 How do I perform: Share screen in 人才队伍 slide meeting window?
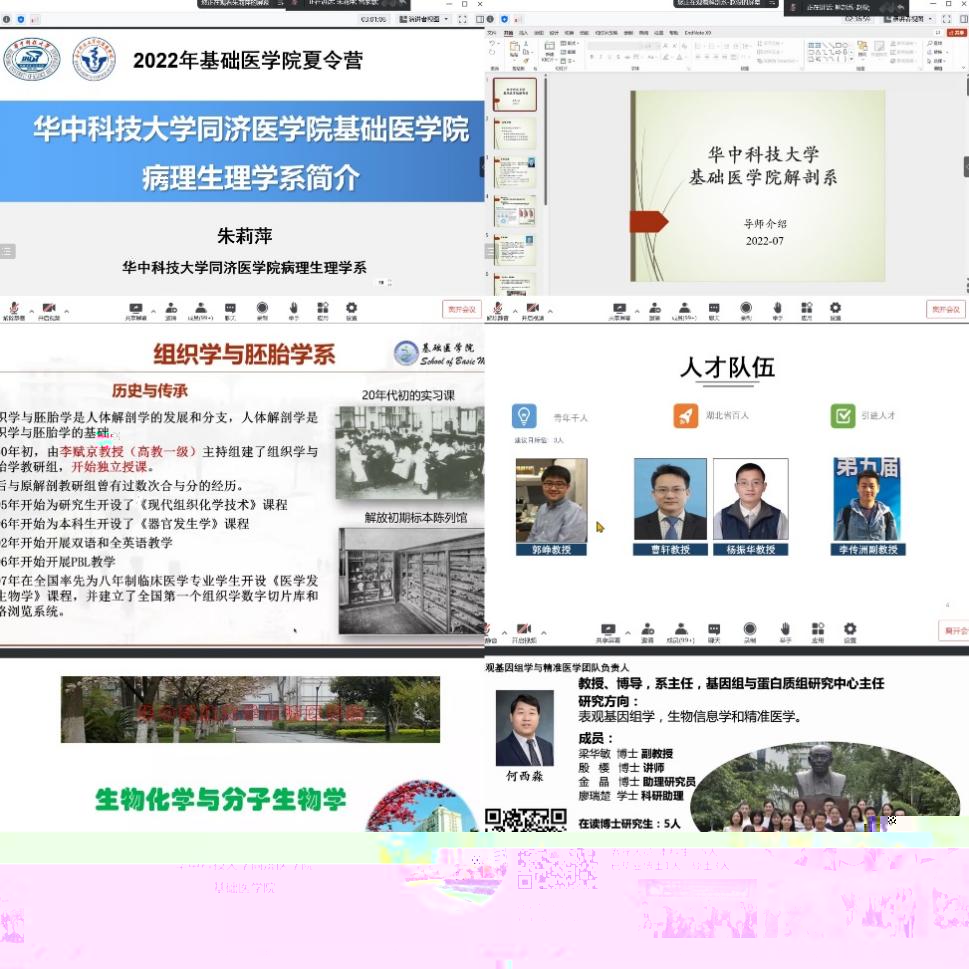click(x=608, y=632)
